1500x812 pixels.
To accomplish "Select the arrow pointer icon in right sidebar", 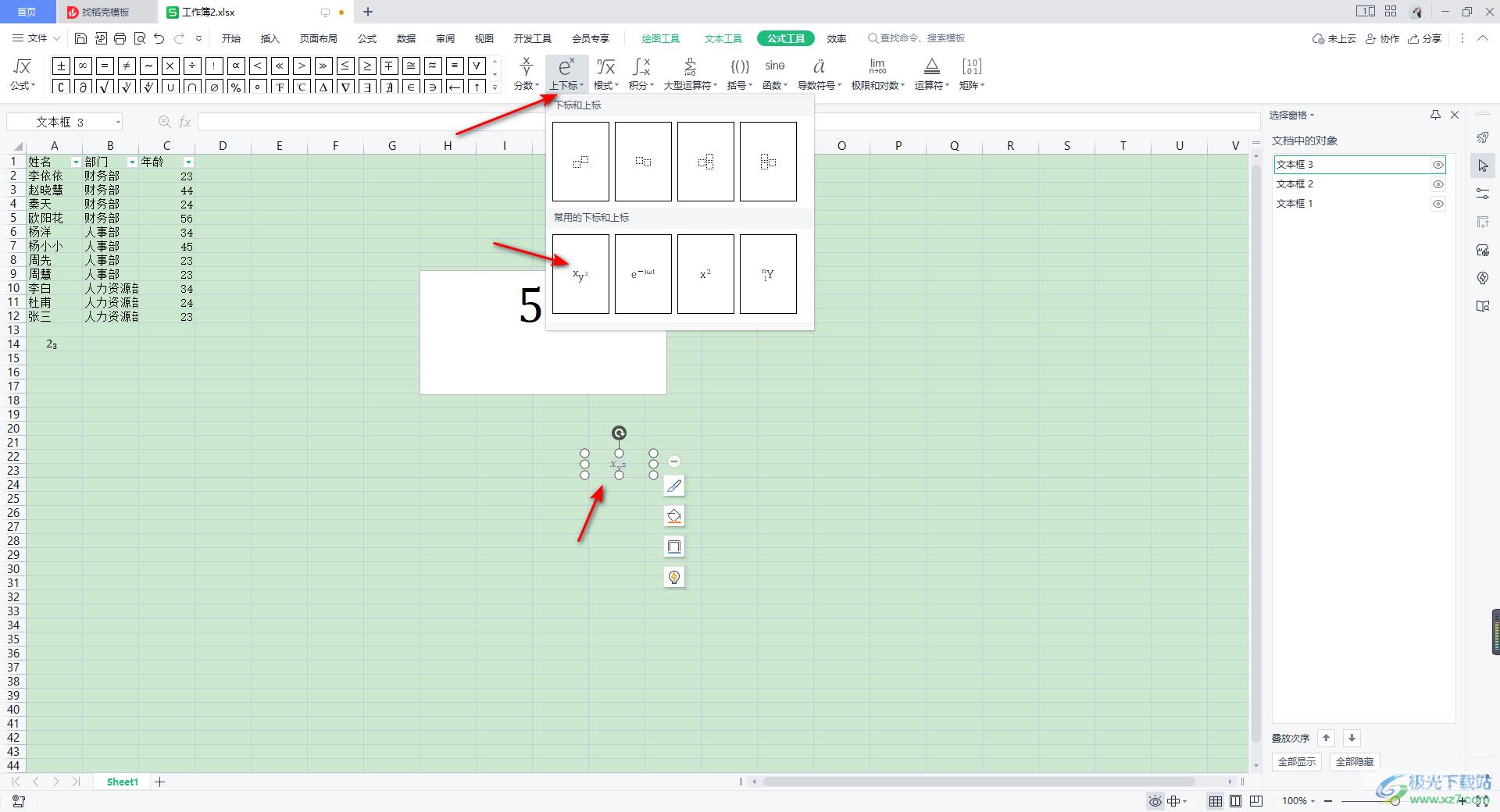I will [1483, 166].
